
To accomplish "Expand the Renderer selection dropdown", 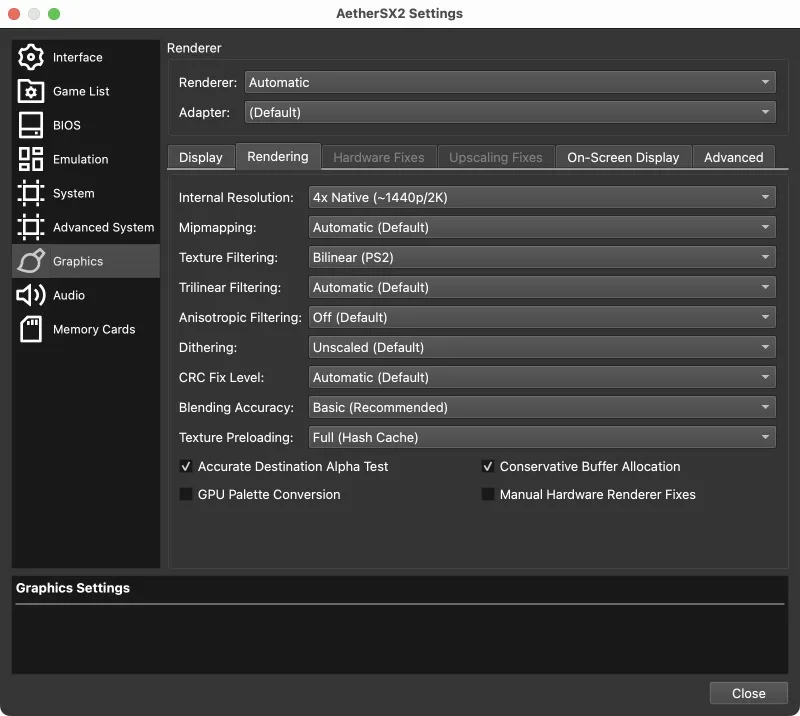I will click(509, 82).
